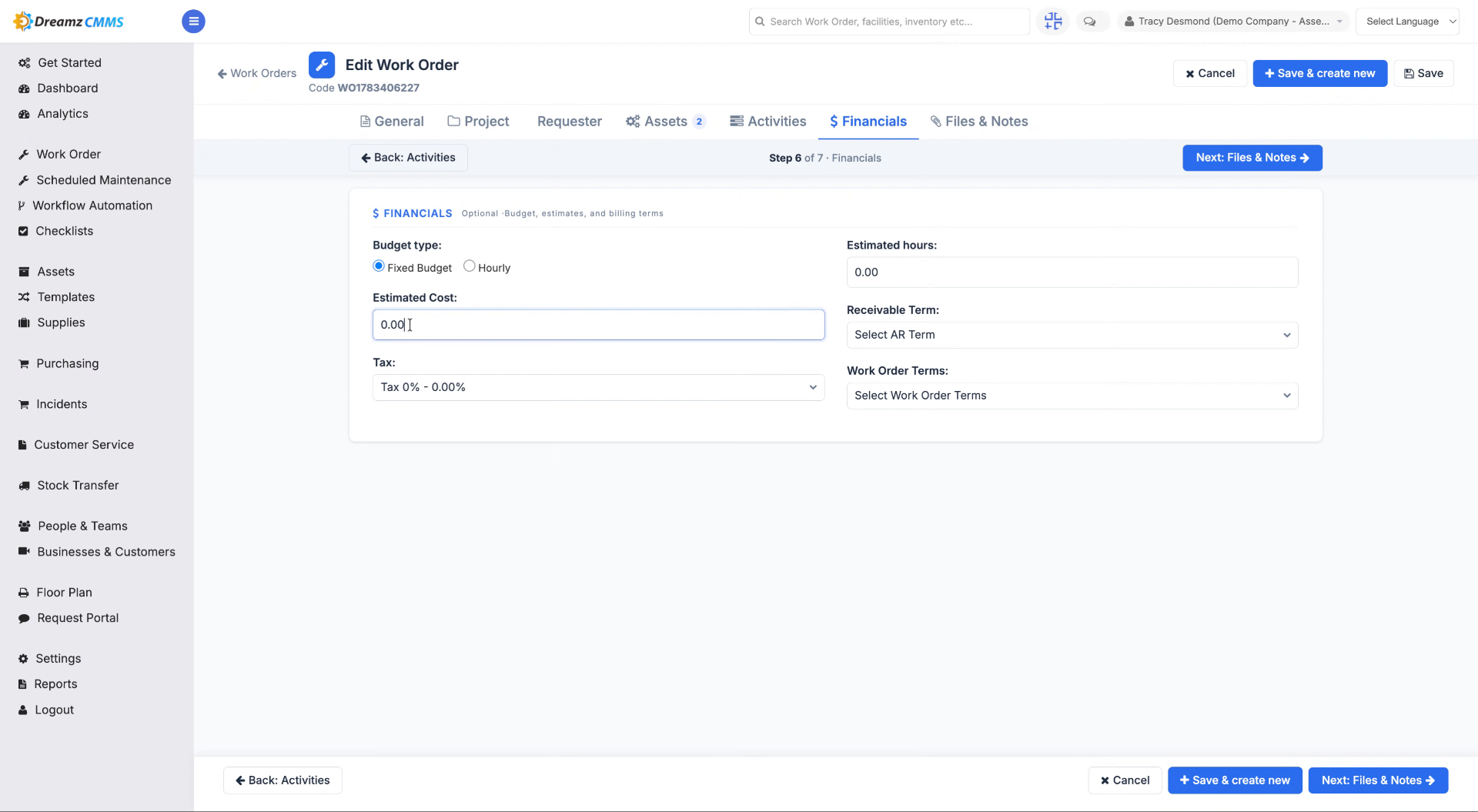The height and width of the screenshot is (812, 1478).
Task: Click the top Next: Files & Notes button
Action: [x=1252, y=158]
